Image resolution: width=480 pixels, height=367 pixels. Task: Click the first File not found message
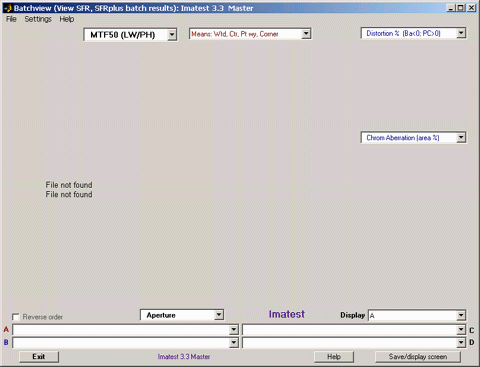[x=69, y=185]
